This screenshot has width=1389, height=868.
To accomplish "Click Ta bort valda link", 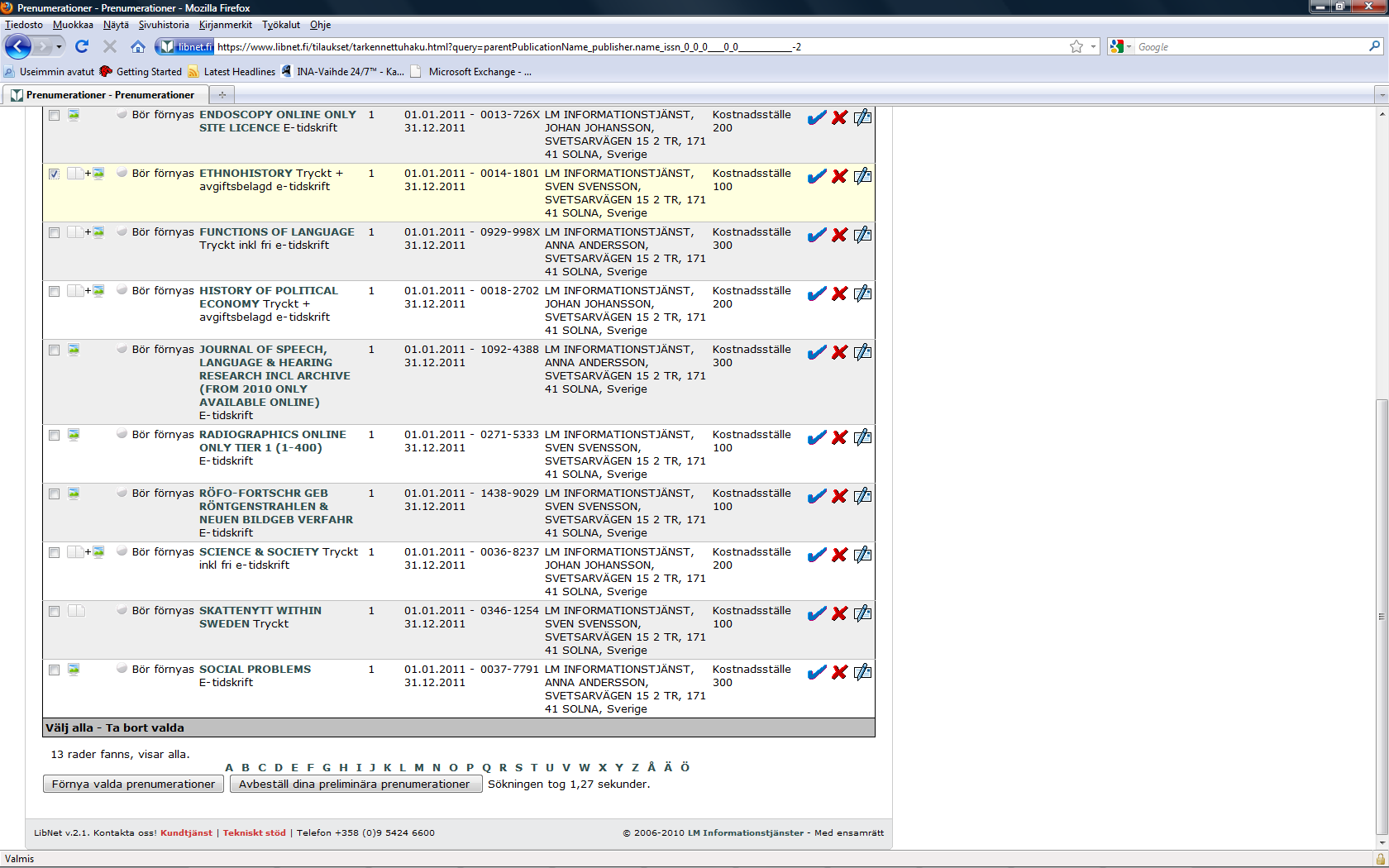I will click(145, 728).
